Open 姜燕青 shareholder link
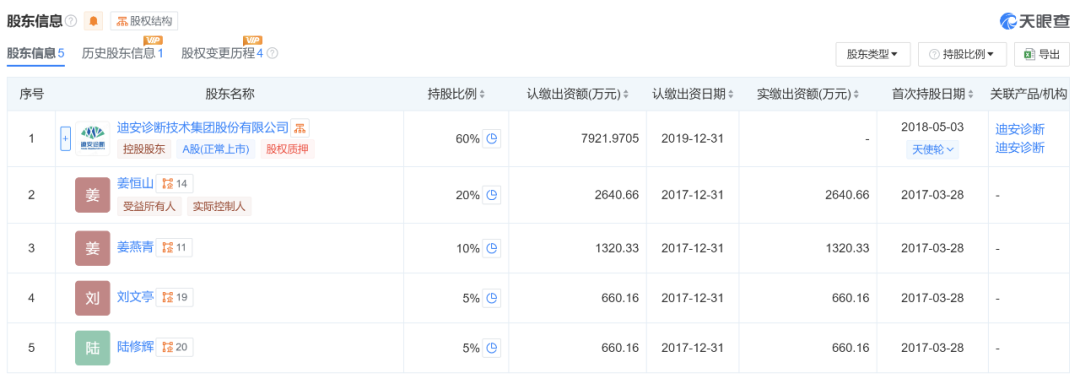This screenshot has width=1080, height=384. tap(134, 247)
